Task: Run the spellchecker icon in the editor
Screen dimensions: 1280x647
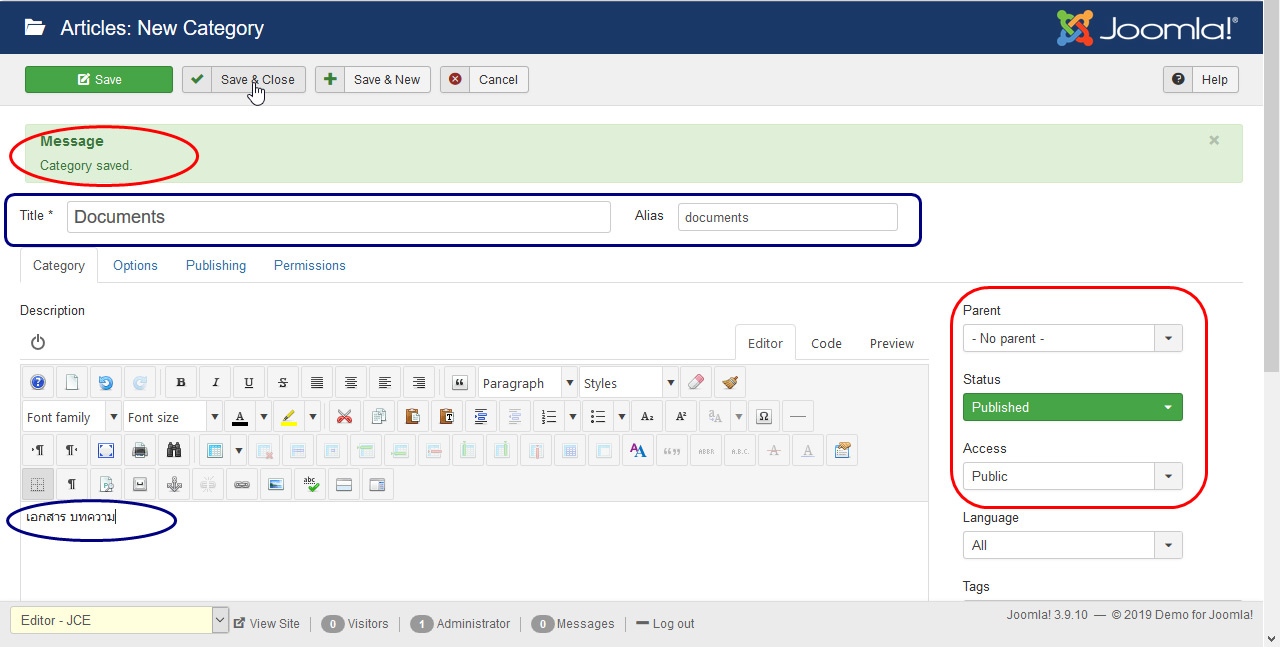Action: (x=310, y=484)
